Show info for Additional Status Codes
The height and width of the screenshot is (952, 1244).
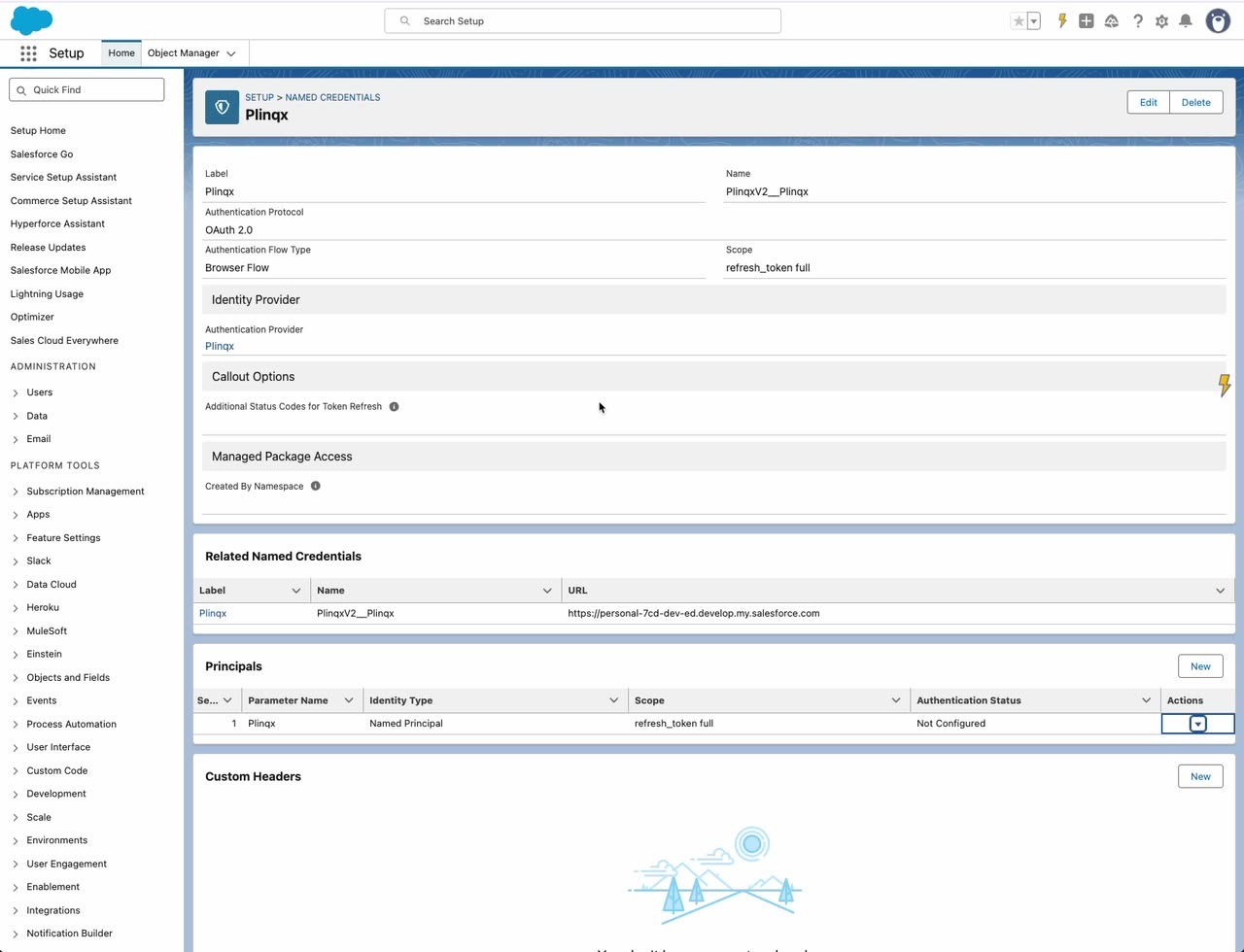tap(394, 407)
